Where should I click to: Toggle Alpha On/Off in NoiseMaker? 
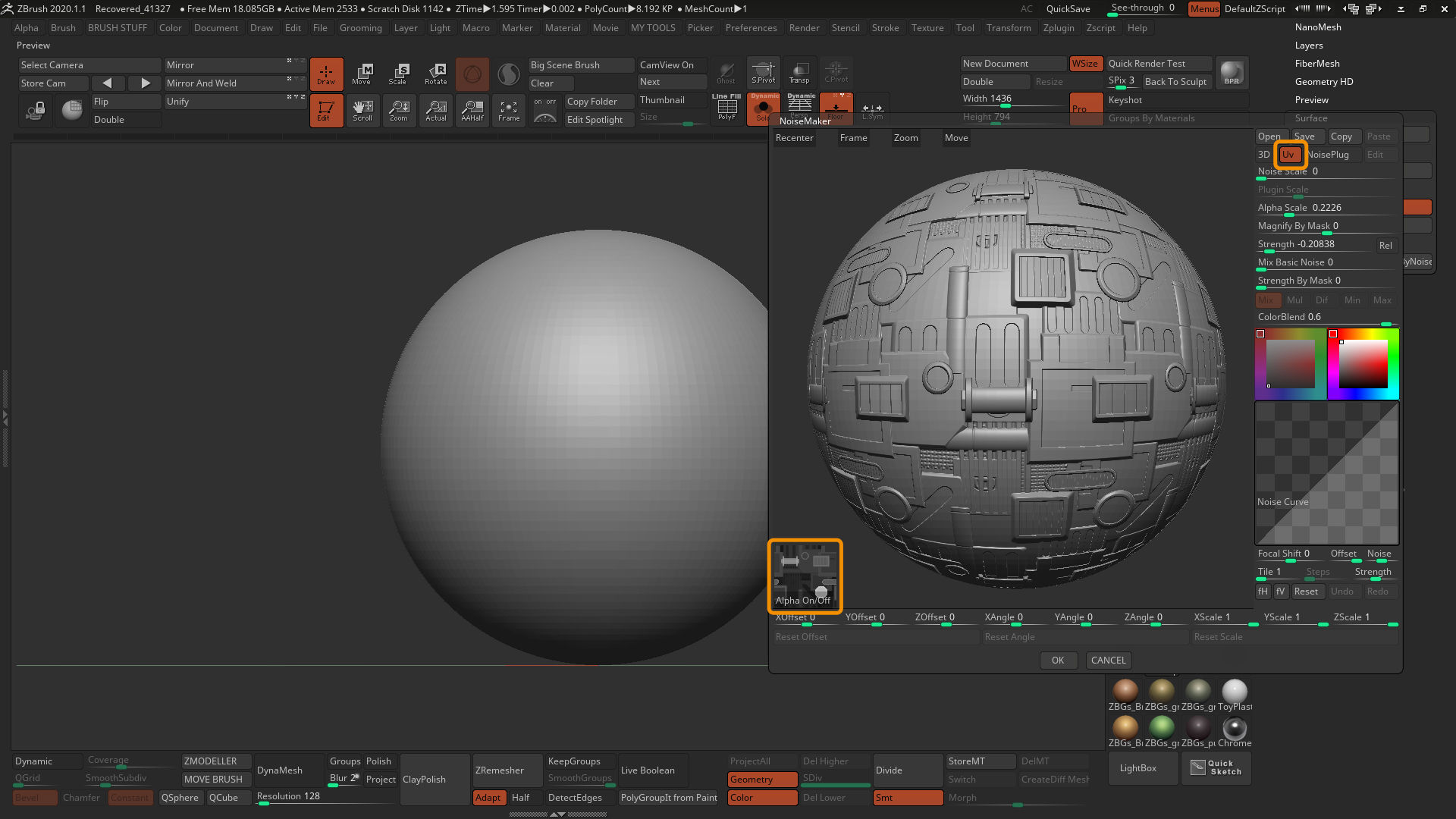coord(804,576)
